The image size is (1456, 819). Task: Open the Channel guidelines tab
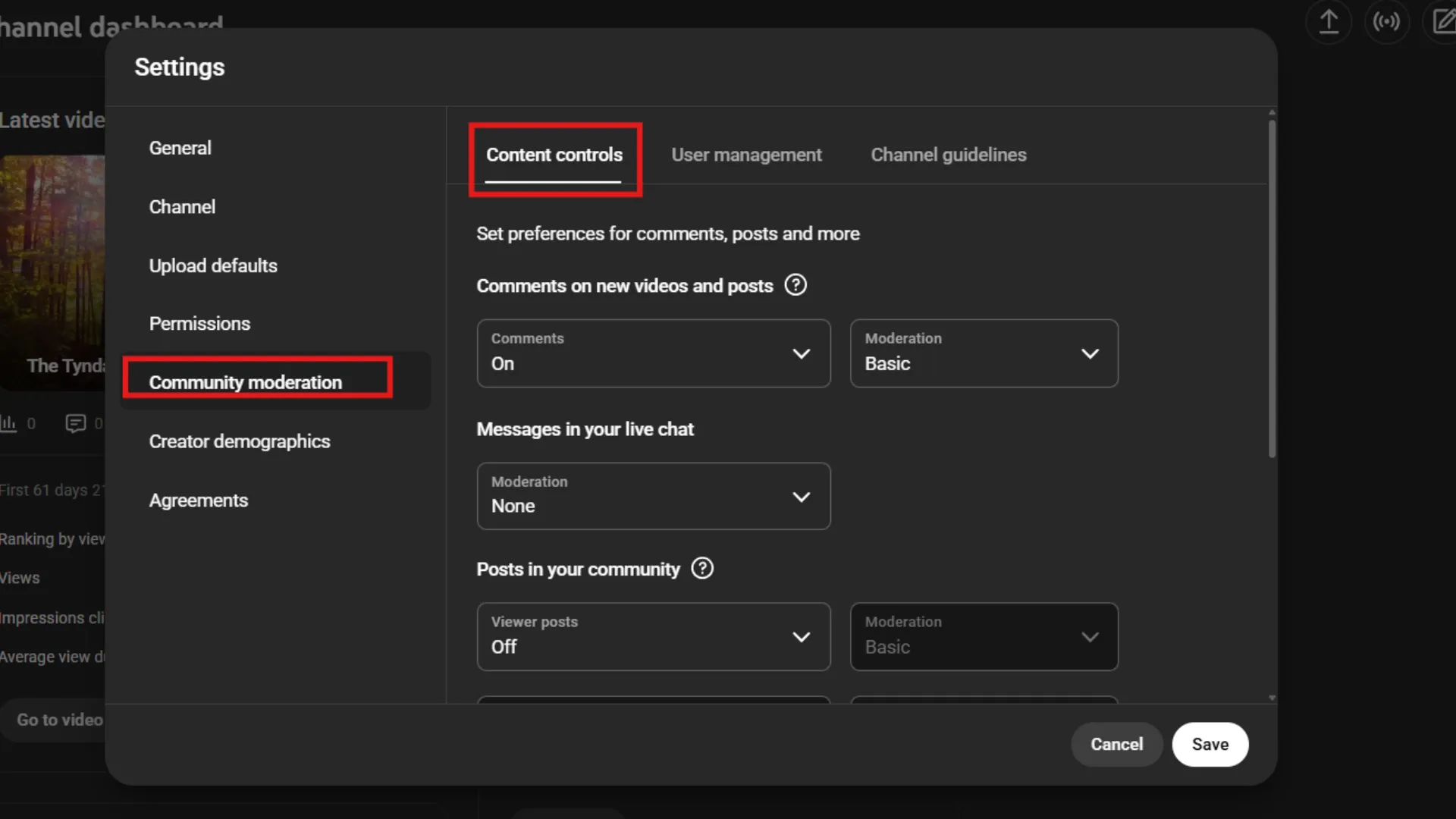coord(948,155)
